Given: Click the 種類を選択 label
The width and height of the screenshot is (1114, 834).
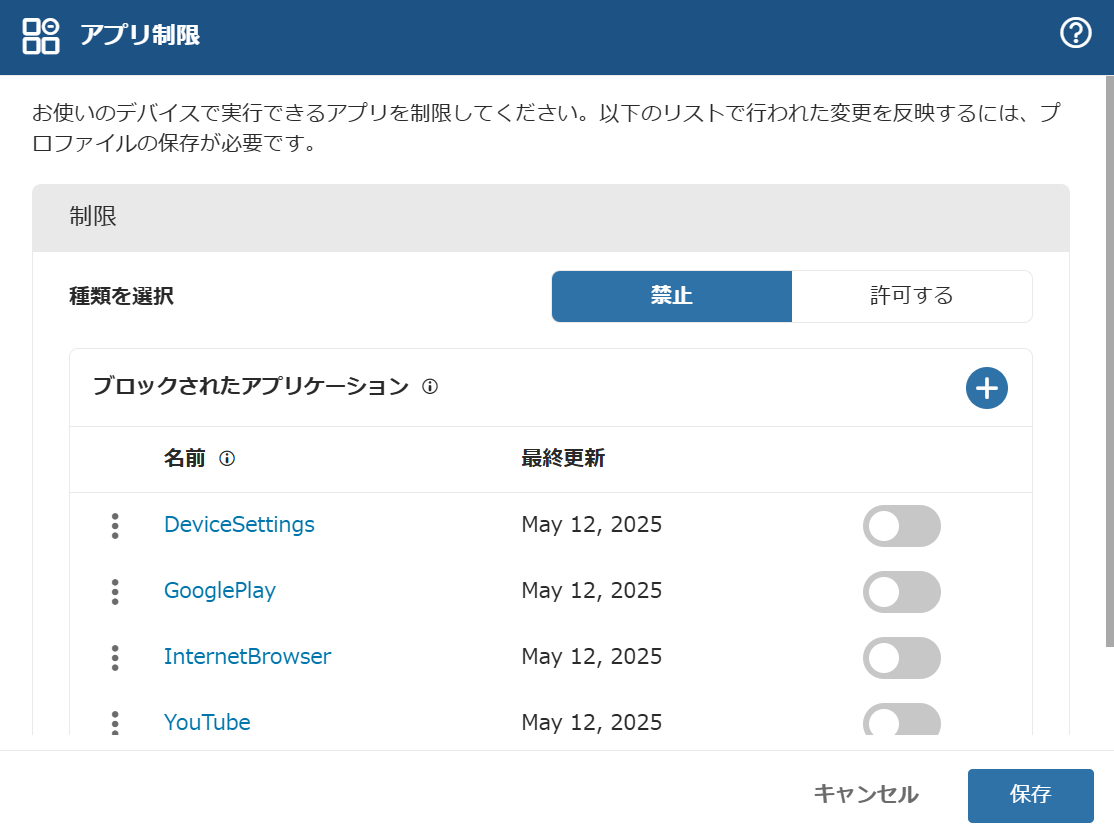Looking at the screenshot, I should pos(121,296).
